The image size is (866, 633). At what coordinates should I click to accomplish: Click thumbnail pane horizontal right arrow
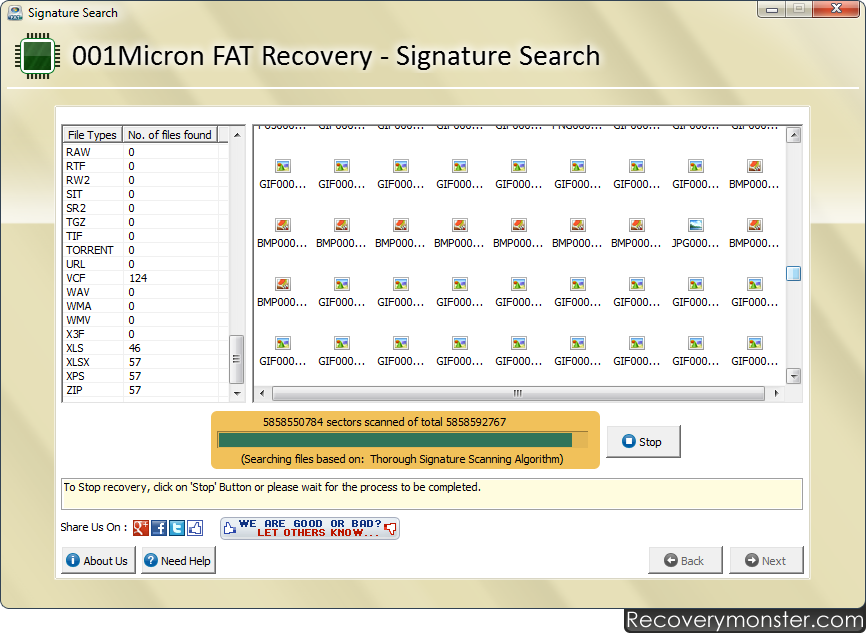tap(777, 393)
